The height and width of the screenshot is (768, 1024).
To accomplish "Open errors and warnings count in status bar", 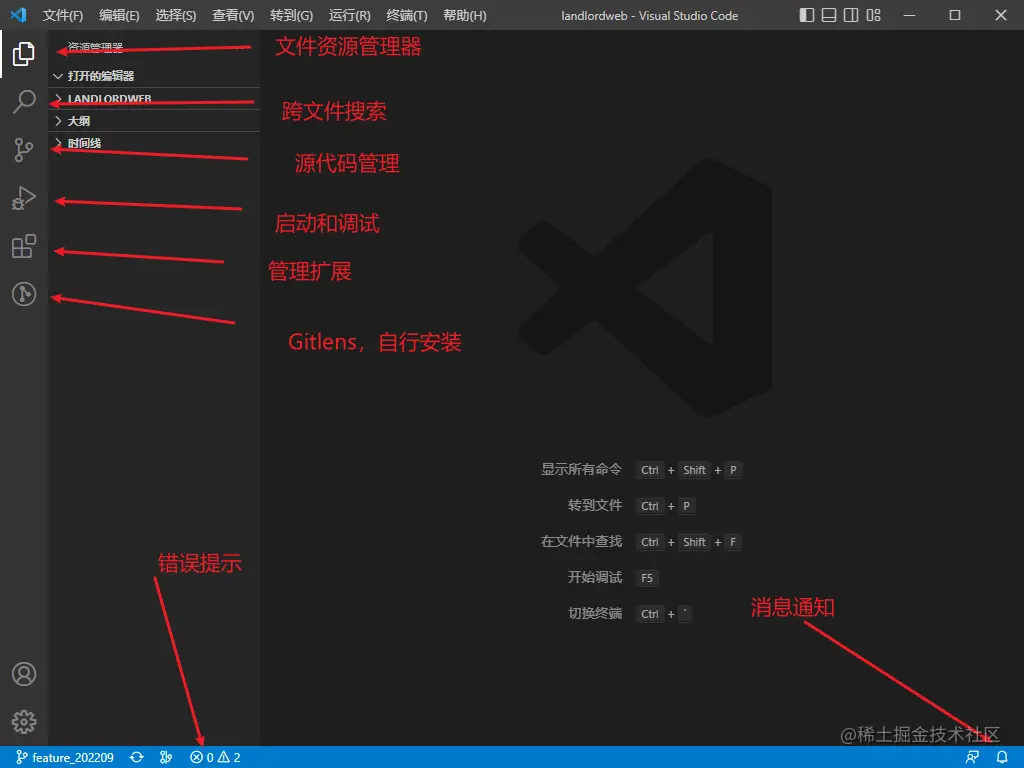I will [x=216, y=758].
